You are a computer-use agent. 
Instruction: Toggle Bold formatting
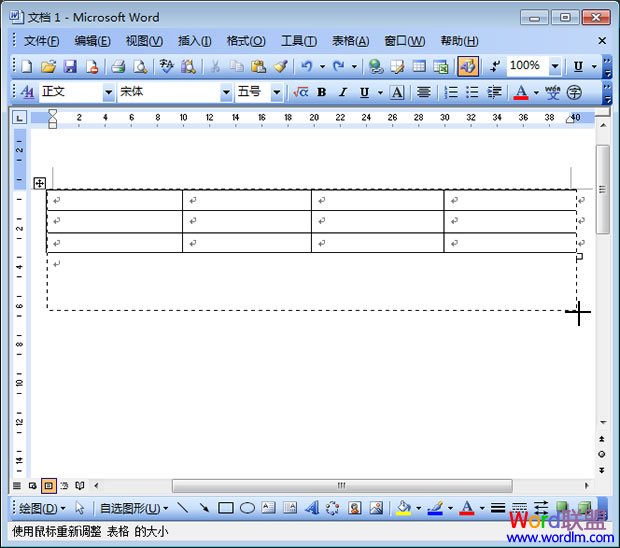pyautogui.click(x=321, y=92)
